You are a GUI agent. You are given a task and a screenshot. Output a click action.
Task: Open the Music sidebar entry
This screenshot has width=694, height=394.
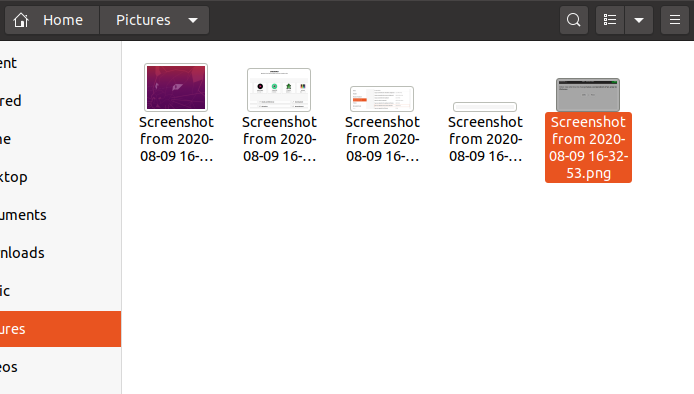coord(60,291)
